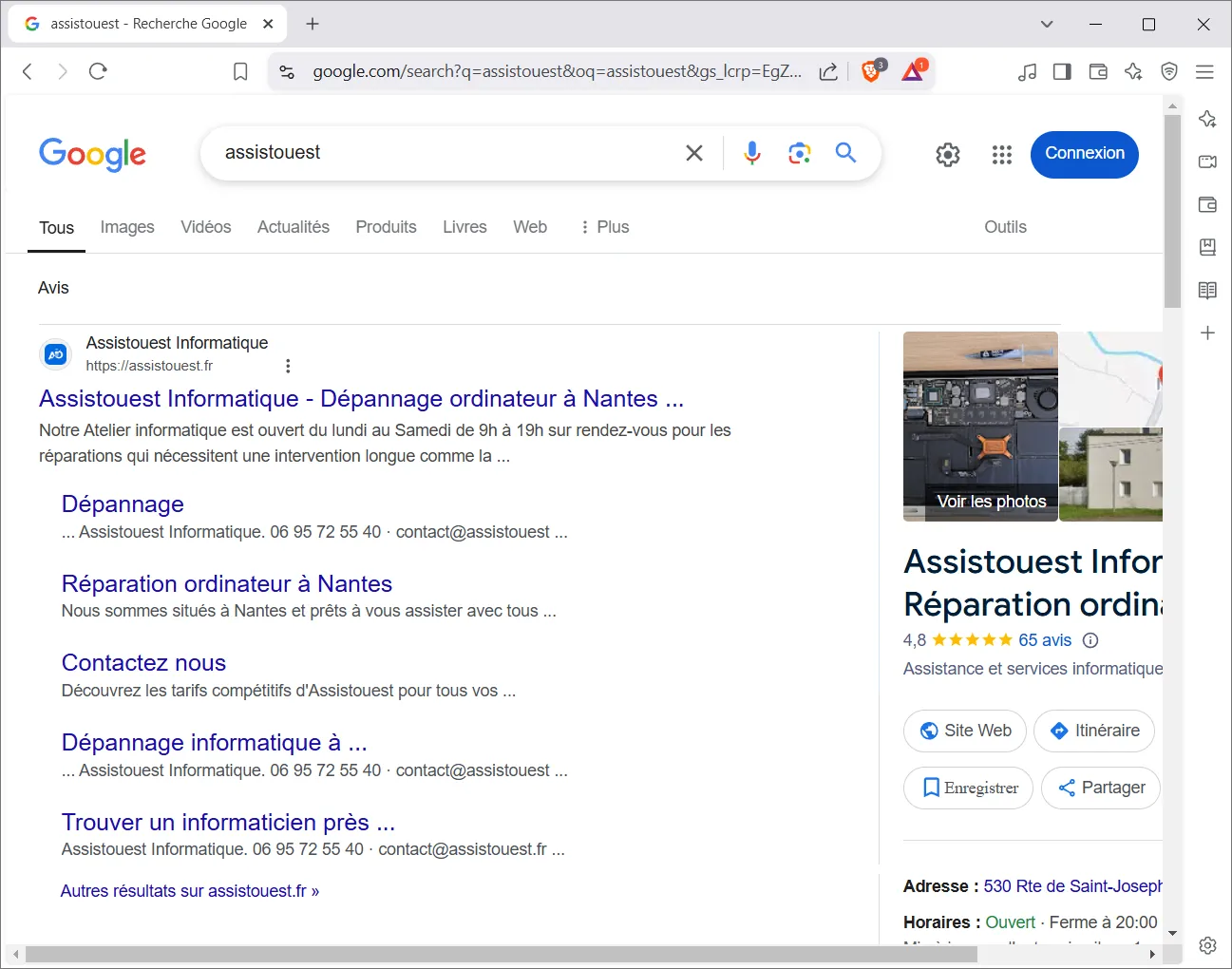This screenshot has width=1232, height=969.
Task: Select the Tous search tab
Action: click(56, 228)
